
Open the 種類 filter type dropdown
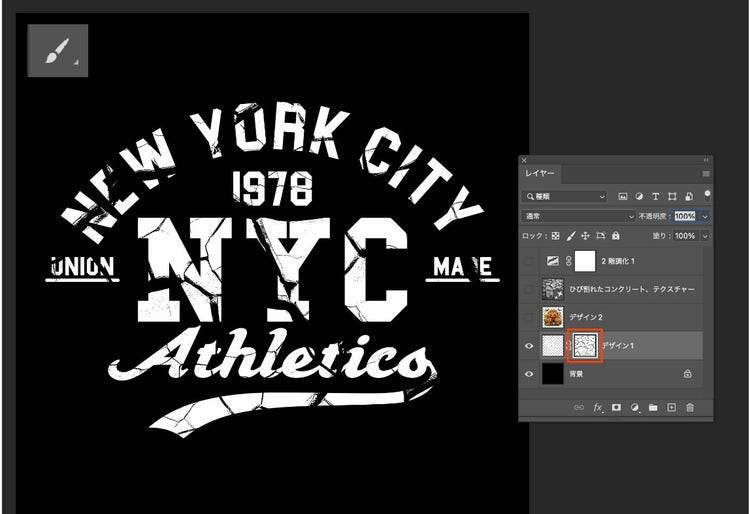(x=565, y=196)
